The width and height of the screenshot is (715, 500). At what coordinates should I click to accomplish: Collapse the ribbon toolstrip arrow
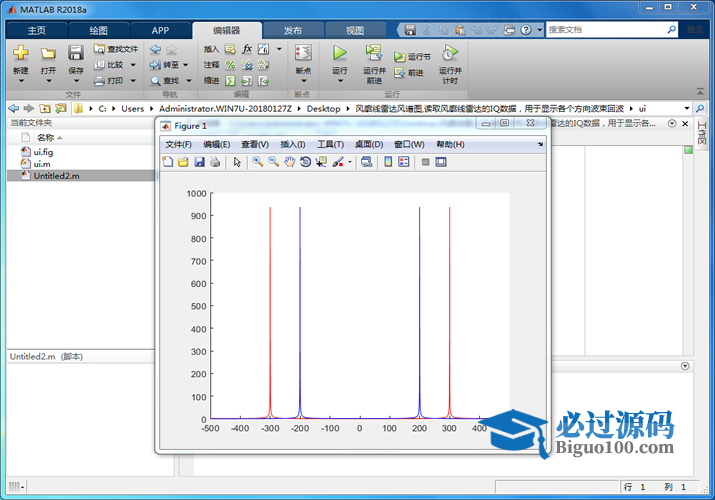coord(700,92)
